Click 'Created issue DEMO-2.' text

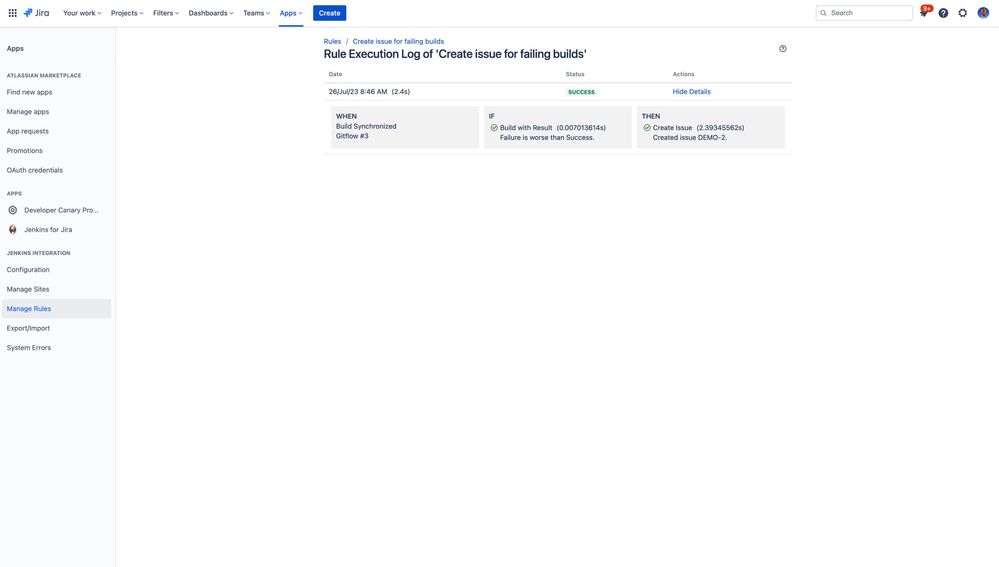pyautogui.click(x=689, y=137)
